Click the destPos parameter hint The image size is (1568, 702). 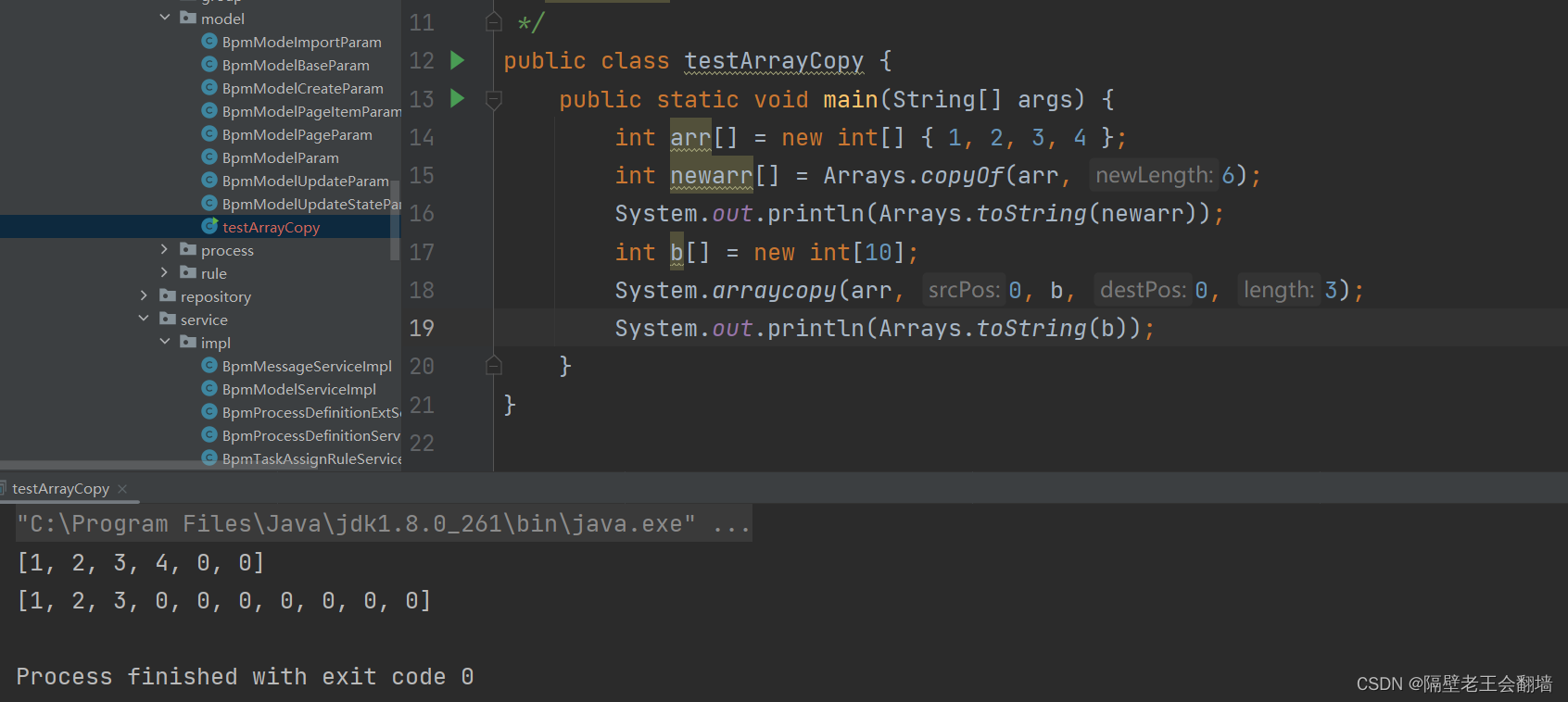point(1143,290)
